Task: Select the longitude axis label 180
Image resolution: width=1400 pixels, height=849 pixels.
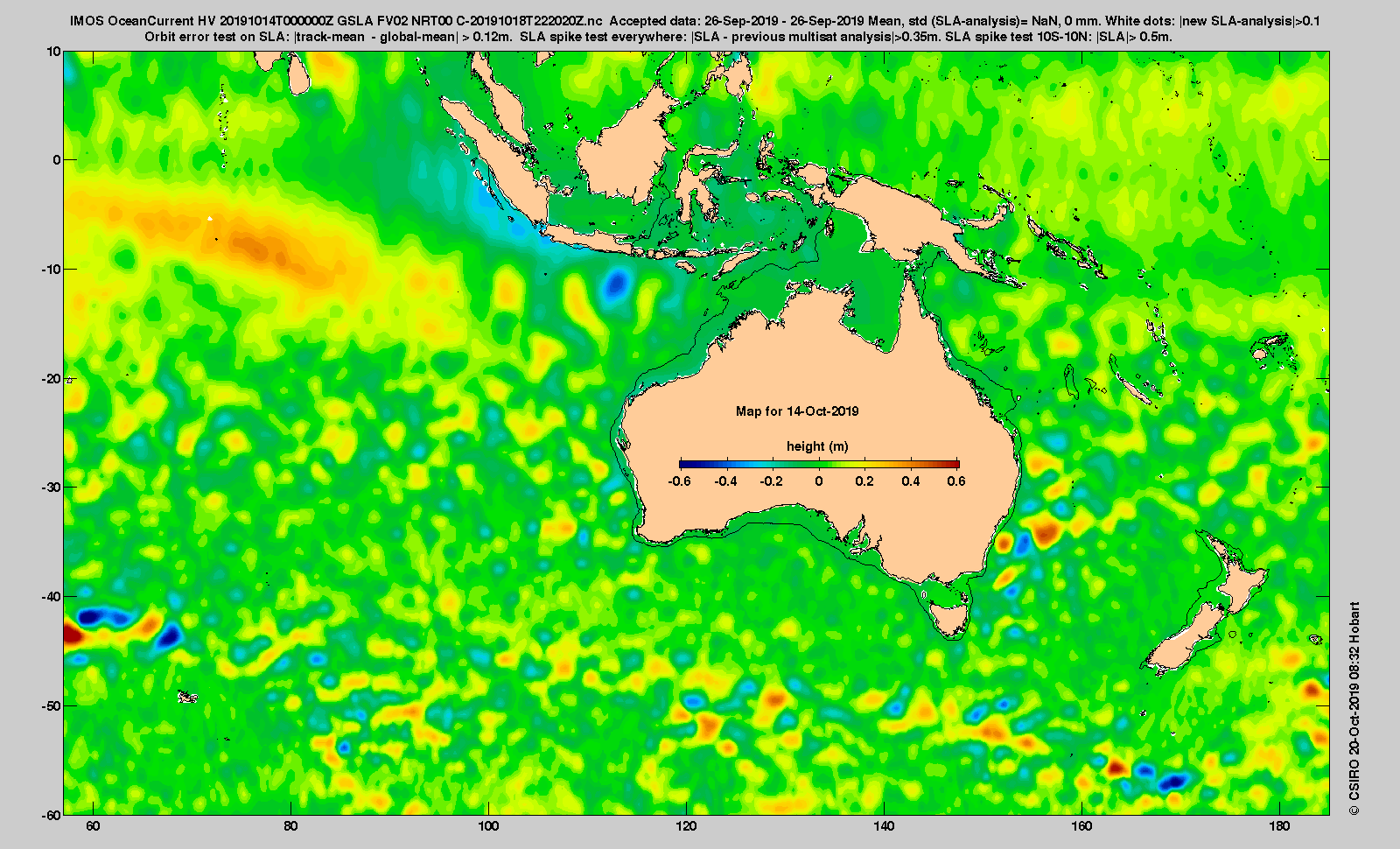Action: [1279, 826]
